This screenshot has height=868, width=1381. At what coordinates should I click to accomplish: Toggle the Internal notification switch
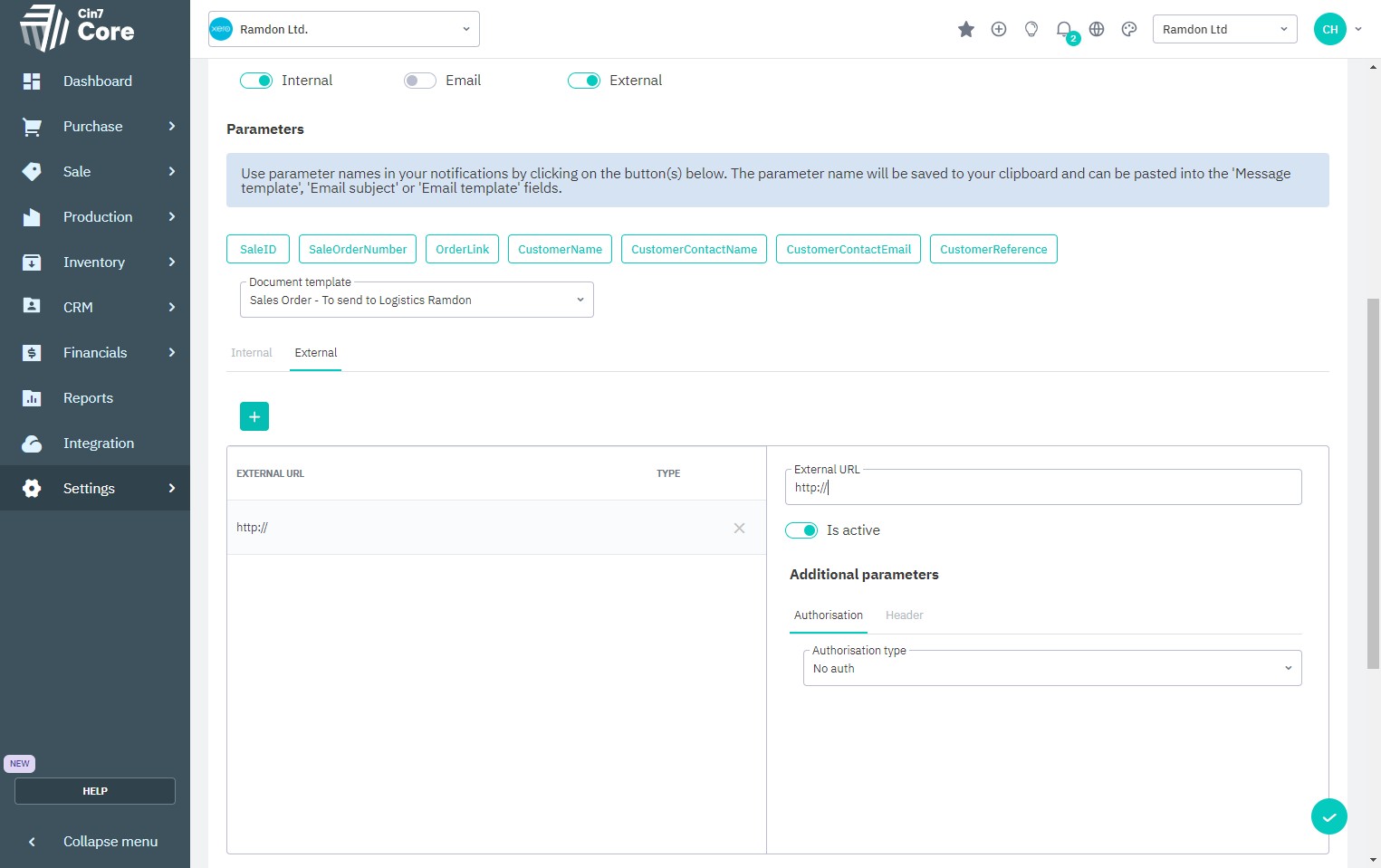[256, 81]
